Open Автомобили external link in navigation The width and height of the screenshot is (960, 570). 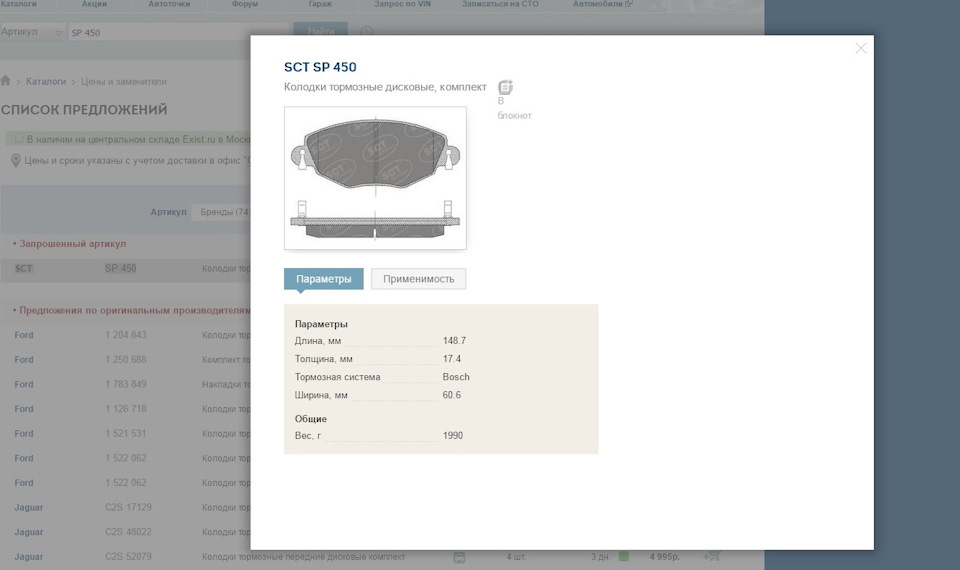click(x=602, y=4)
